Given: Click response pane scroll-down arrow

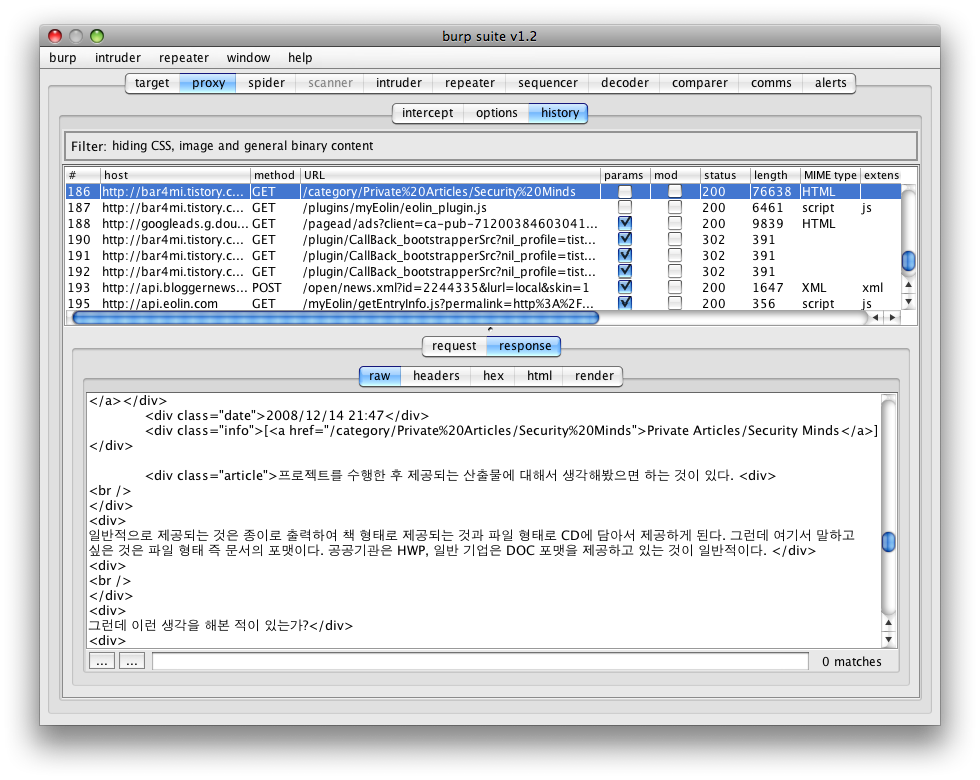Looking at the screenshot, I should coord(888,639).
